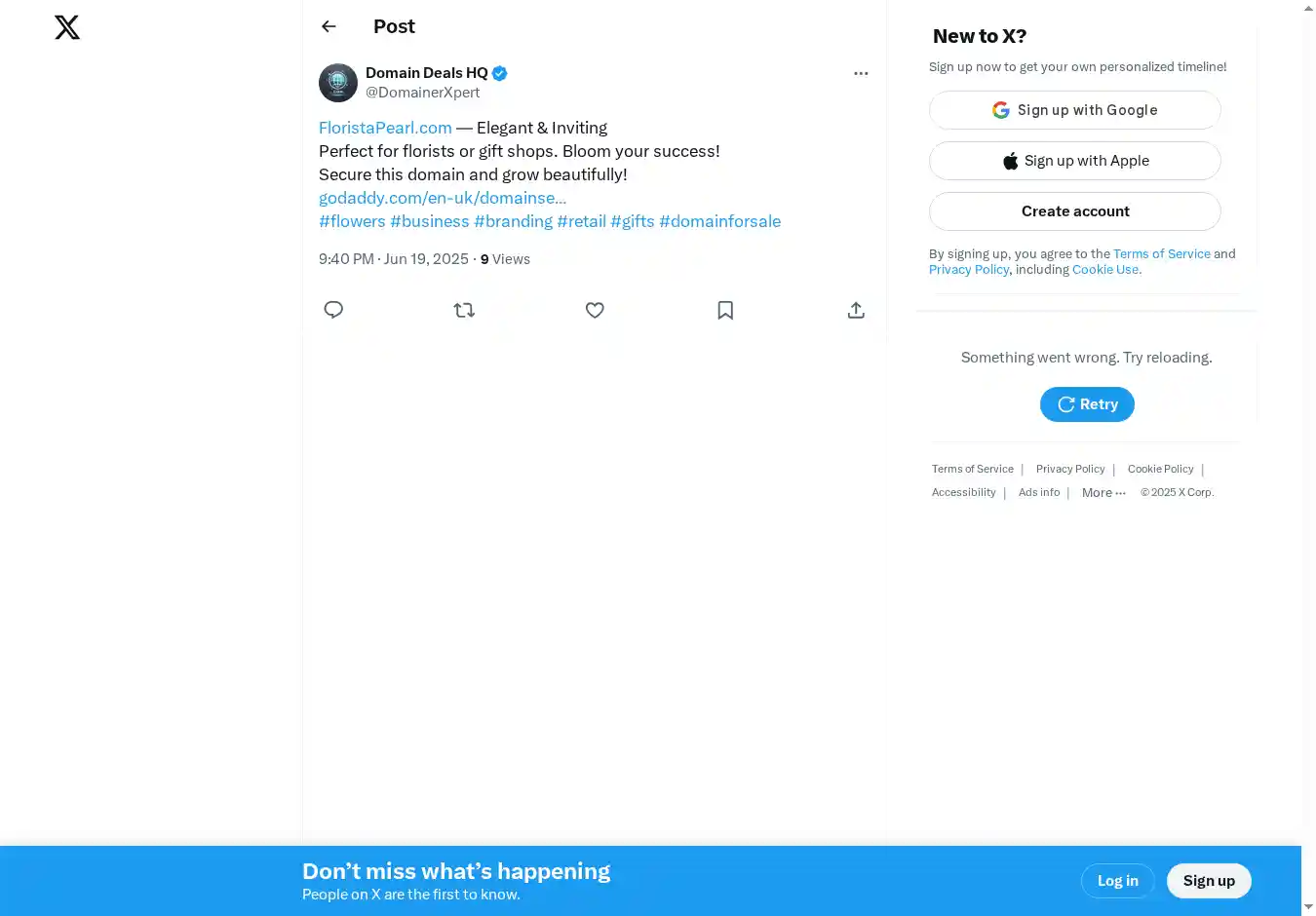
Task: Go back using the arrow icon
Action: [329, 26]
